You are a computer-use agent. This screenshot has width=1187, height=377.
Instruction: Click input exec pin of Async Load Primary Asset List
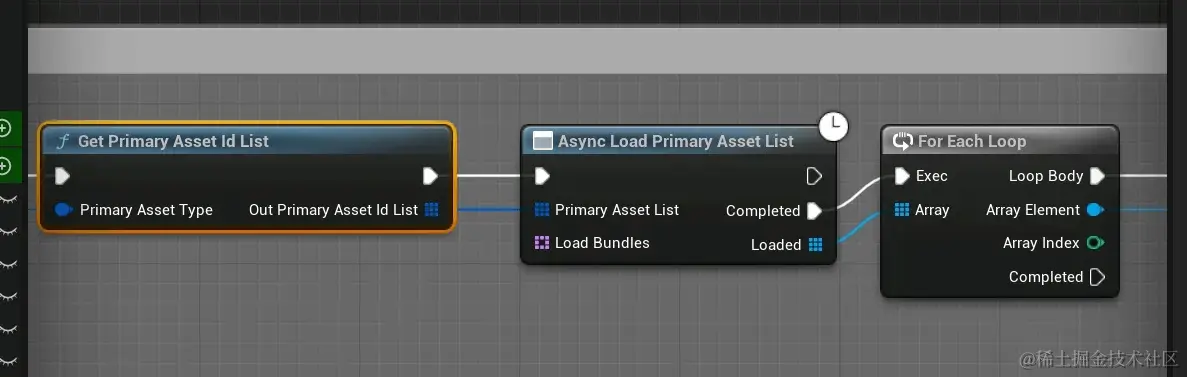(542, 176)
